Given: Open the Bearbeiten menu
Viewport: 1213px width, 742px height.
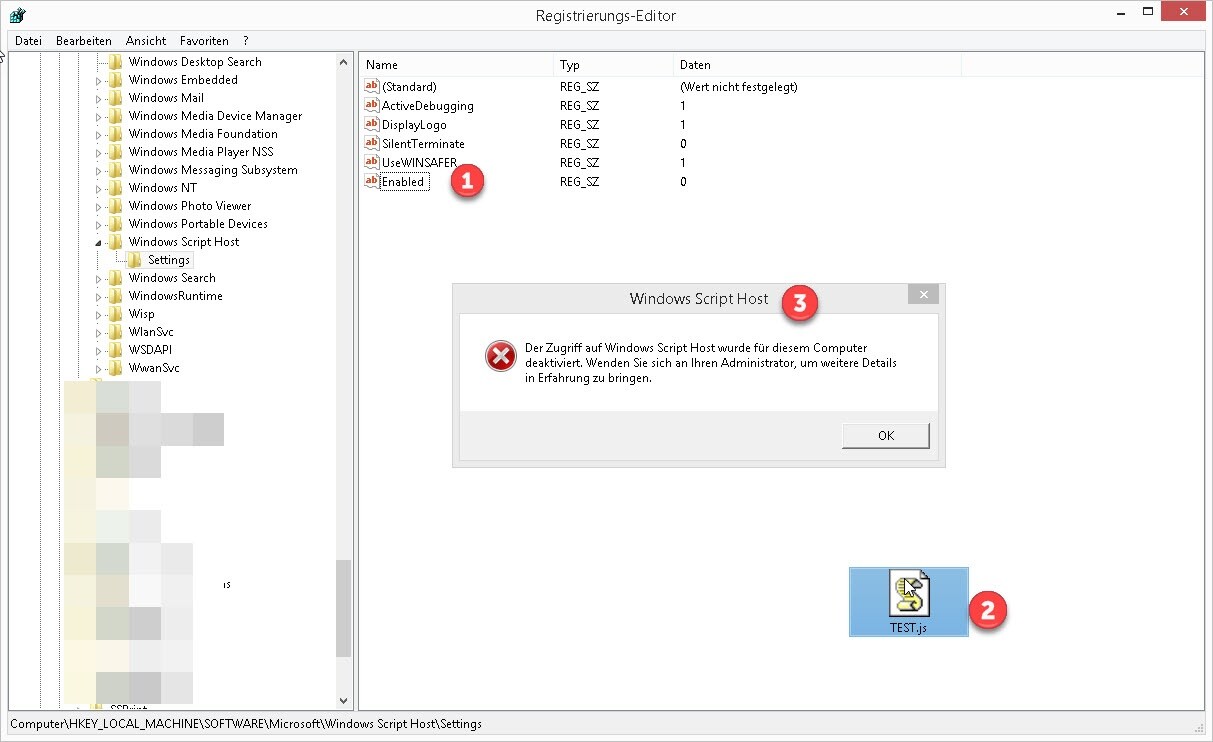Looking at the screenshot, I should pos(83,40).
